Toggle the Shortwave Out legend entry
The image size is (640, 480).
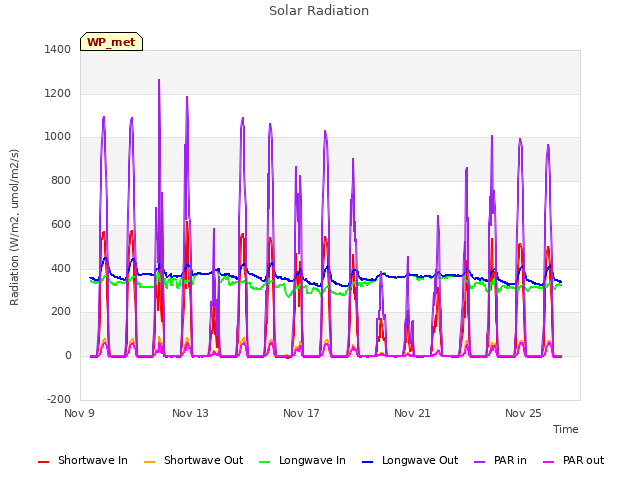193,460
